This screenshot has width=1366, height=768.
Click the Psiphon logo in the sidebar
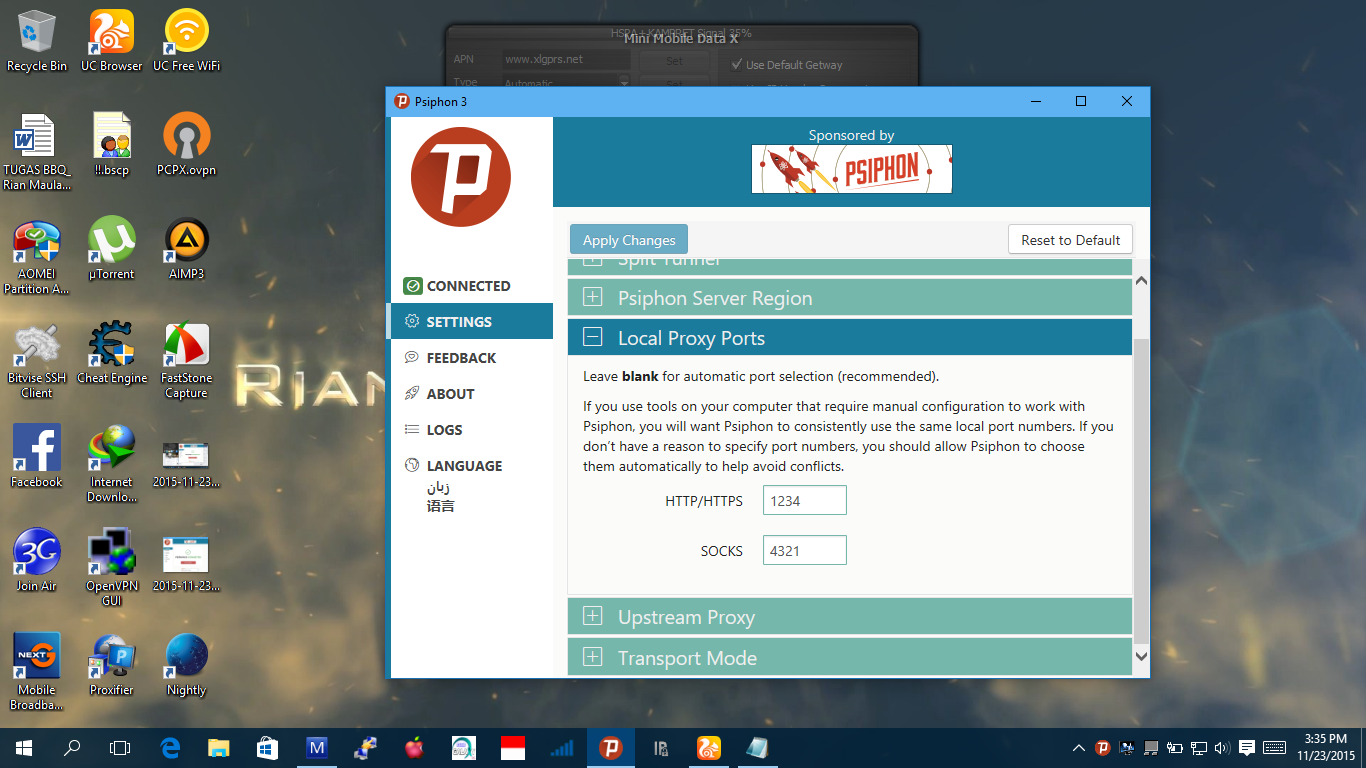(461, 177)
